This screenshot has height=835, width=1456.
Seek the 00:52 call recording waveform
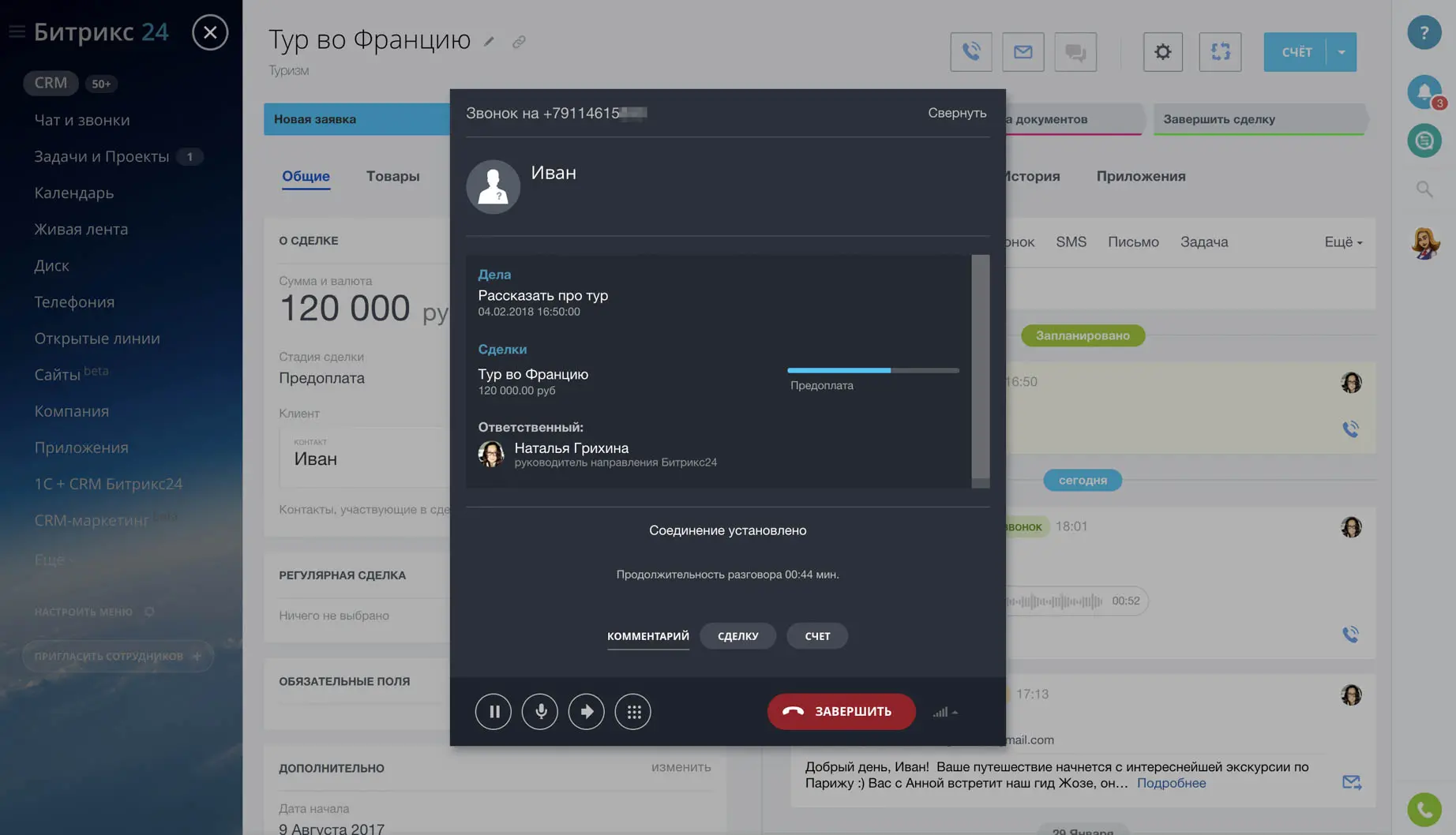(x=1054, y=601)
